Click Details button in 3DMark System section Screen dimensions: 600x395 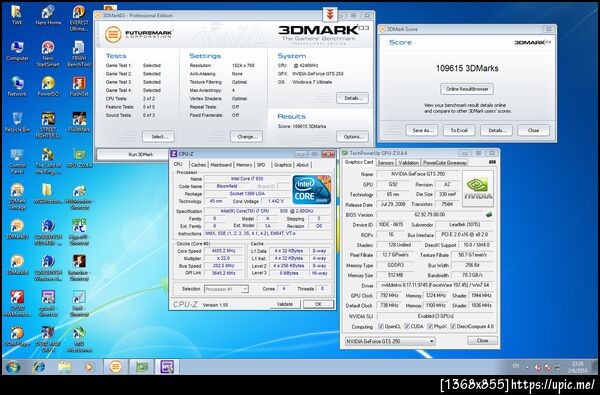point(352,98)
